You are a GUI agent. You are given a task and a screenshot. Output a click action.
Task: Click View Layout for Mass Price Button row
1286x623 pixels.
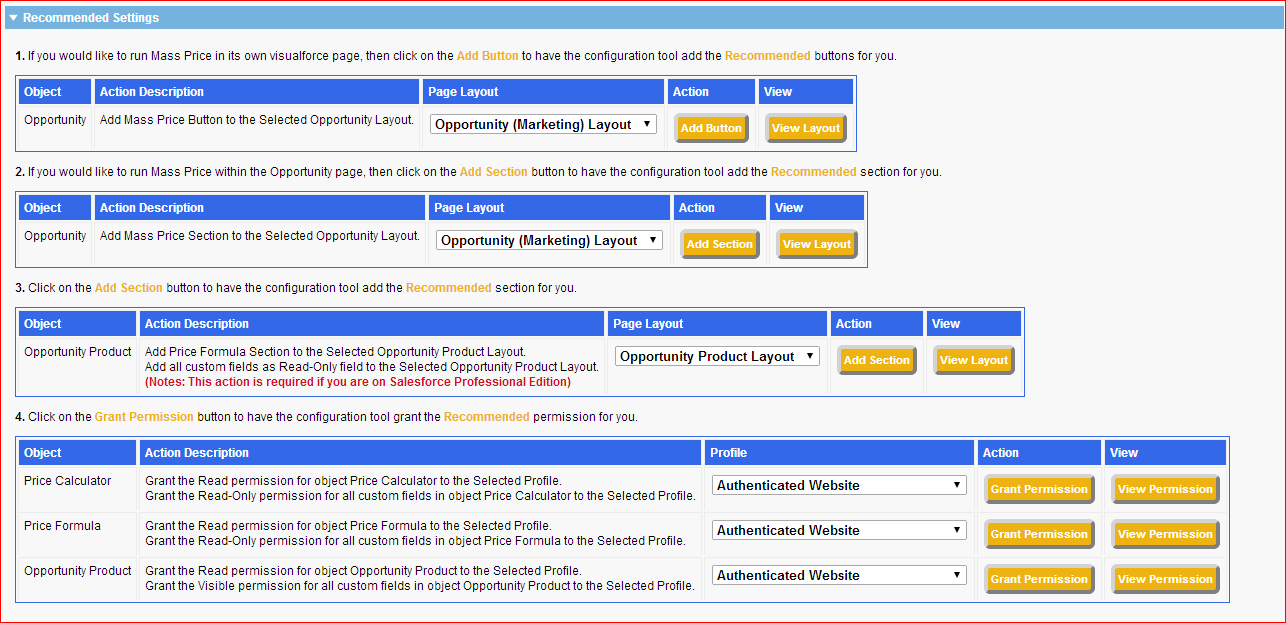[x=806, y=128]
